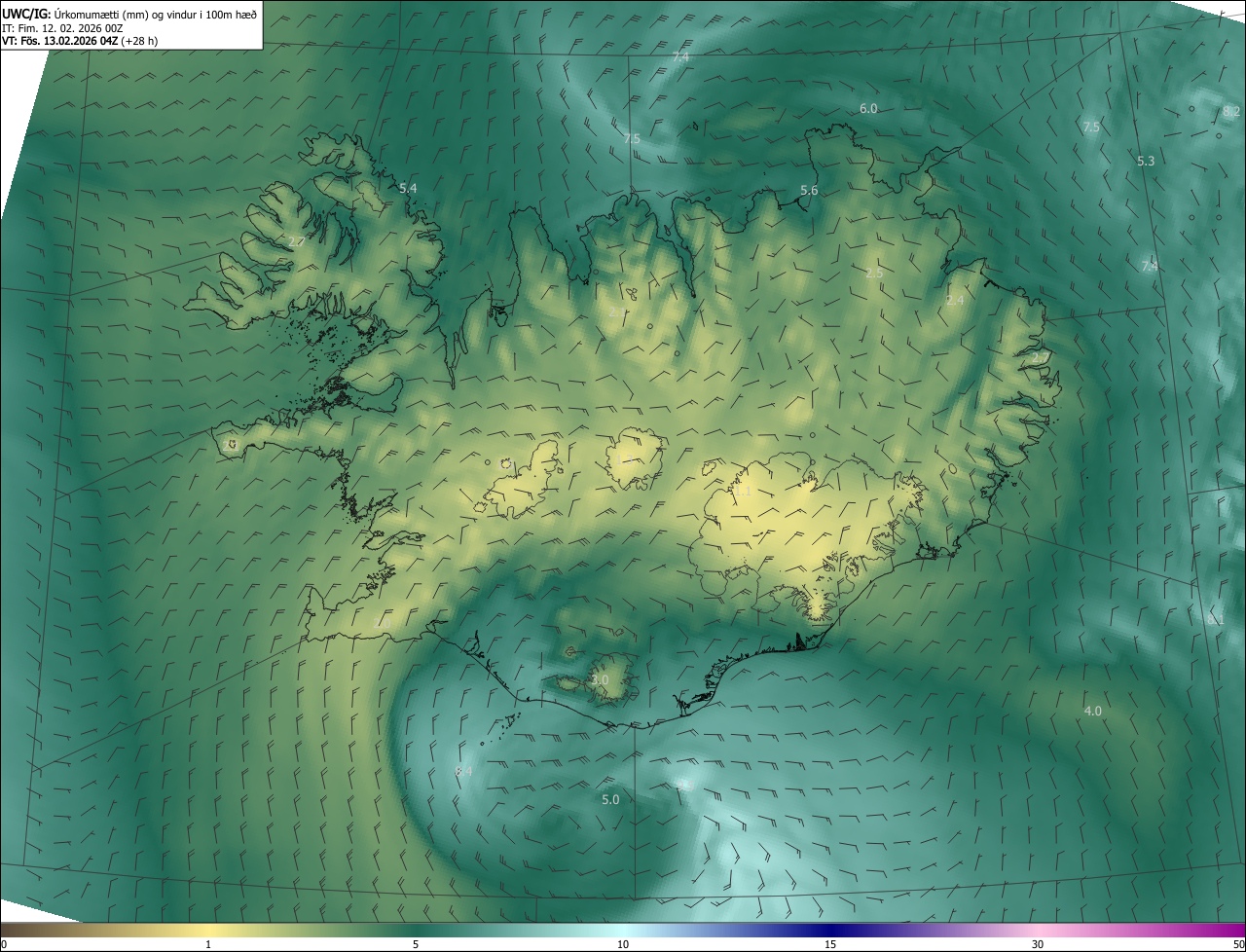
Task: Click the colorbar tick label '15'
Action: click(830, 944)
